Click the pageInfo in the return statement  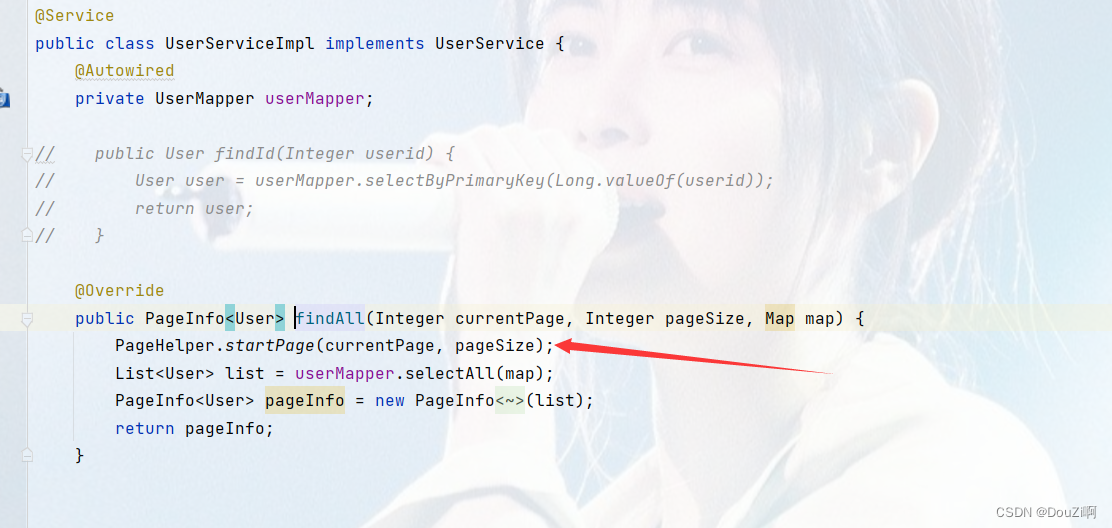click(225, 429)
